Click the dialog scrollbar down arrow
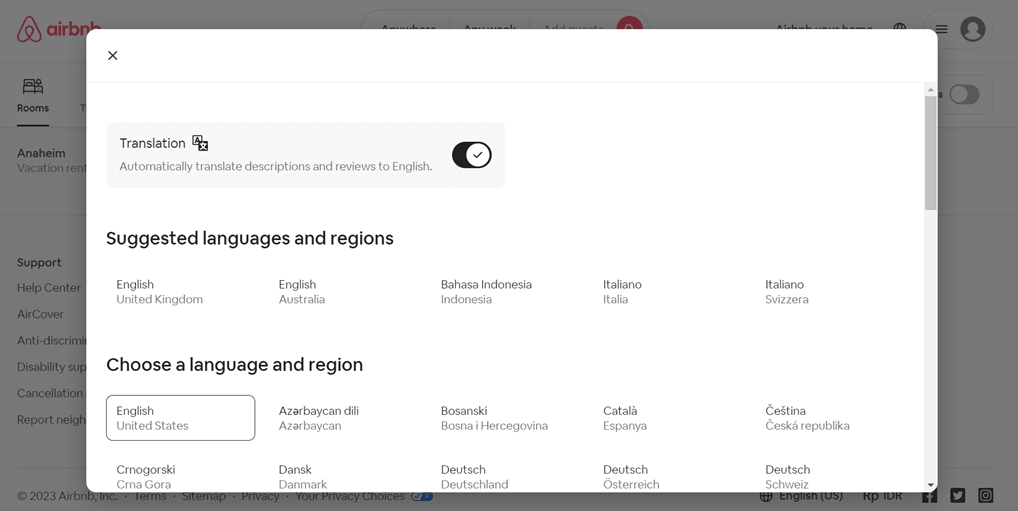 (931, 485)
